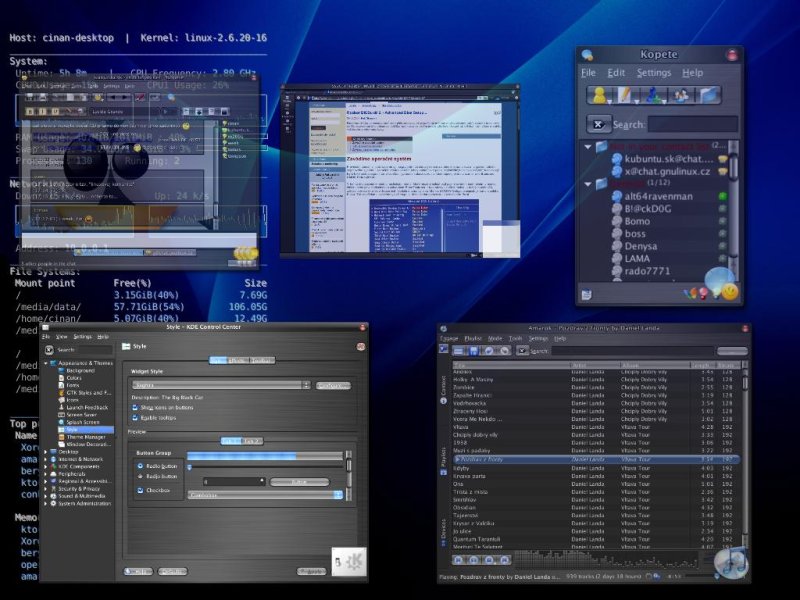Click in the Amarok Search field
The image size is (800, 600).
[632, 351]
